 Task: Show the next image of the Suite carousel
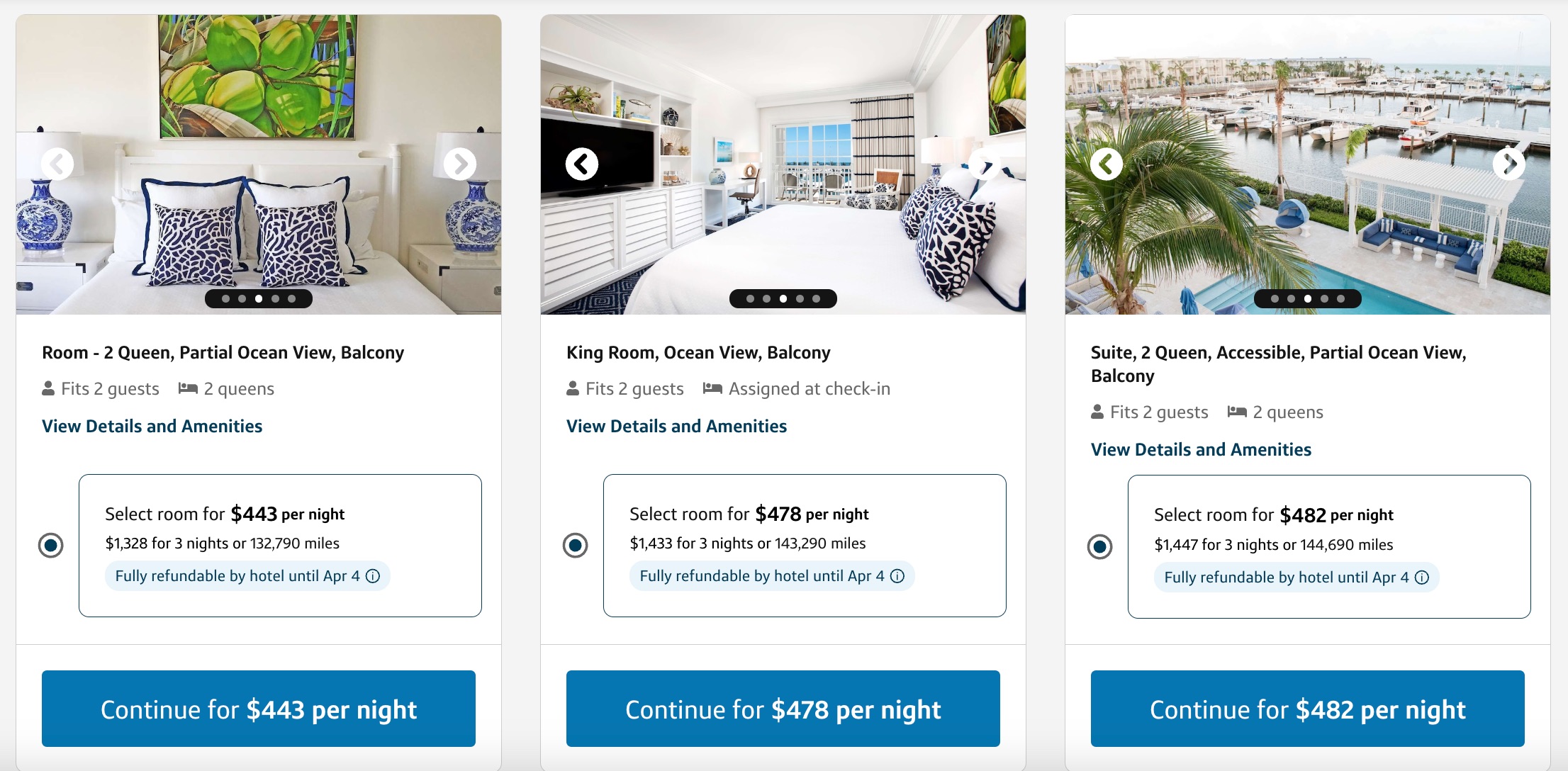point(1509,164)
